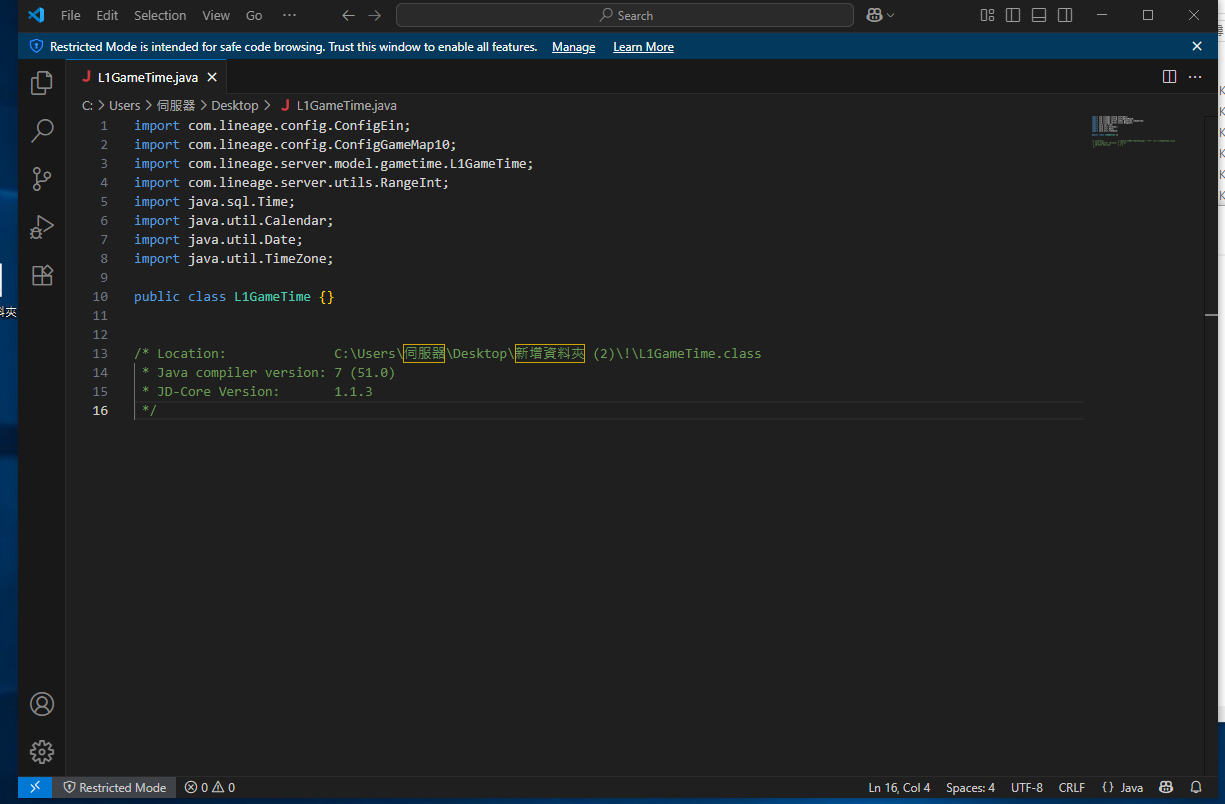Image resolution: width=1225 pixels, height=804 pixels.
Task: Select the L1GameTime.java editor tab
Action: [x=148, y=77]
